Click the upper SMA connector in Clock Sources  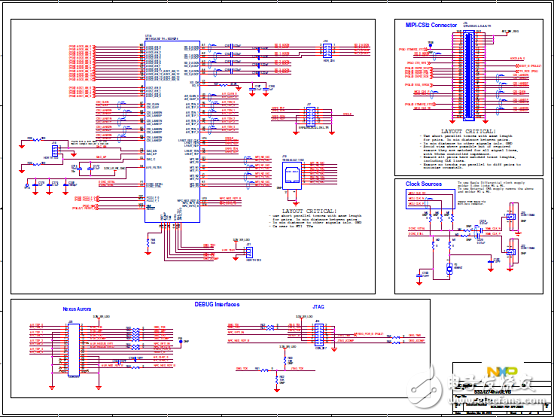tap(511, 216)
